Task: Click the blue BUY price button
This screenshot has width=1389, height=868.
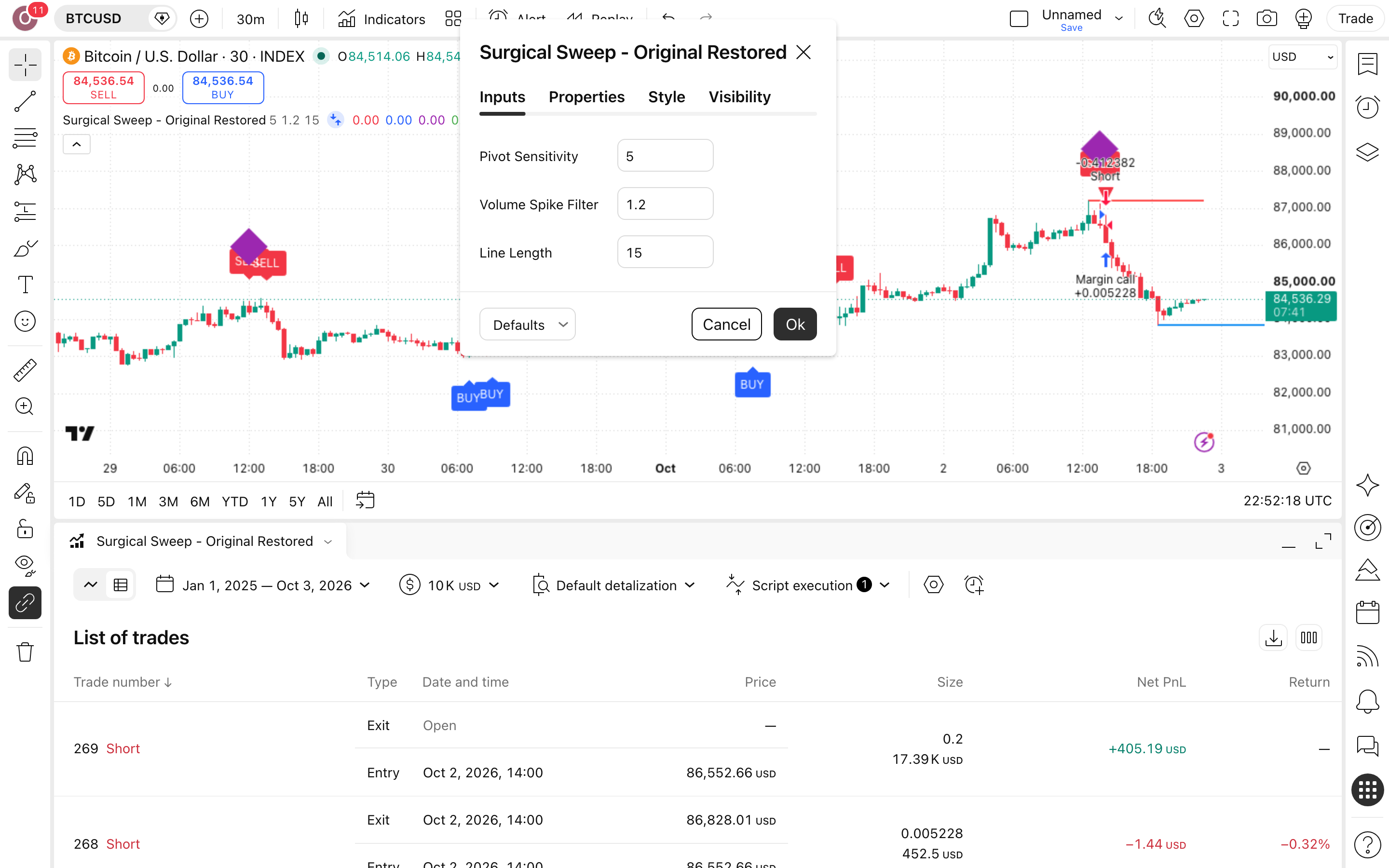Action: [223, 88]
